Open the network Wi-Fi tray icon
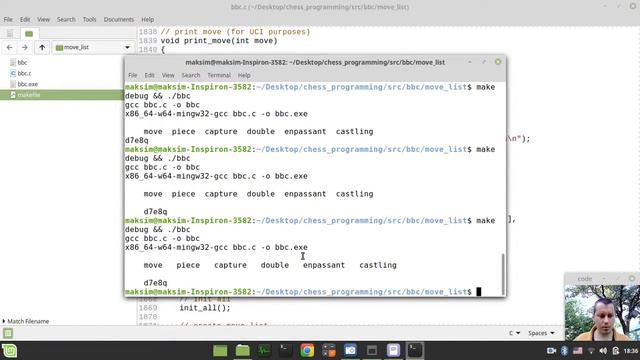Screen dimensions: 640x360 pyautogui.click(x=591, y=351)
